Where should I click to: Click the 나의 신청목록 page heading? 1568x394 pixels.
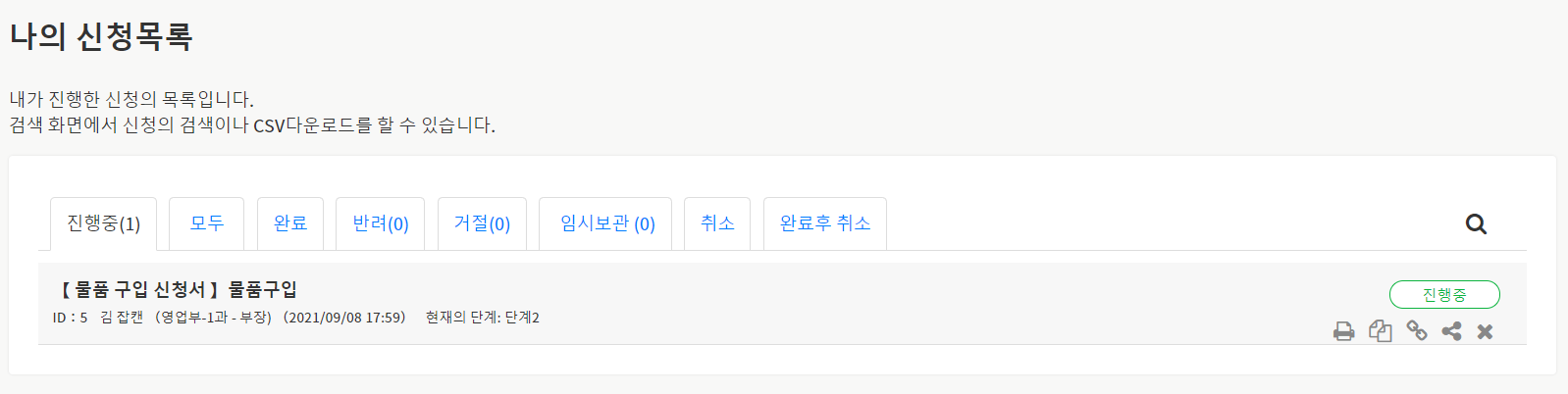(x=101, y=37)
